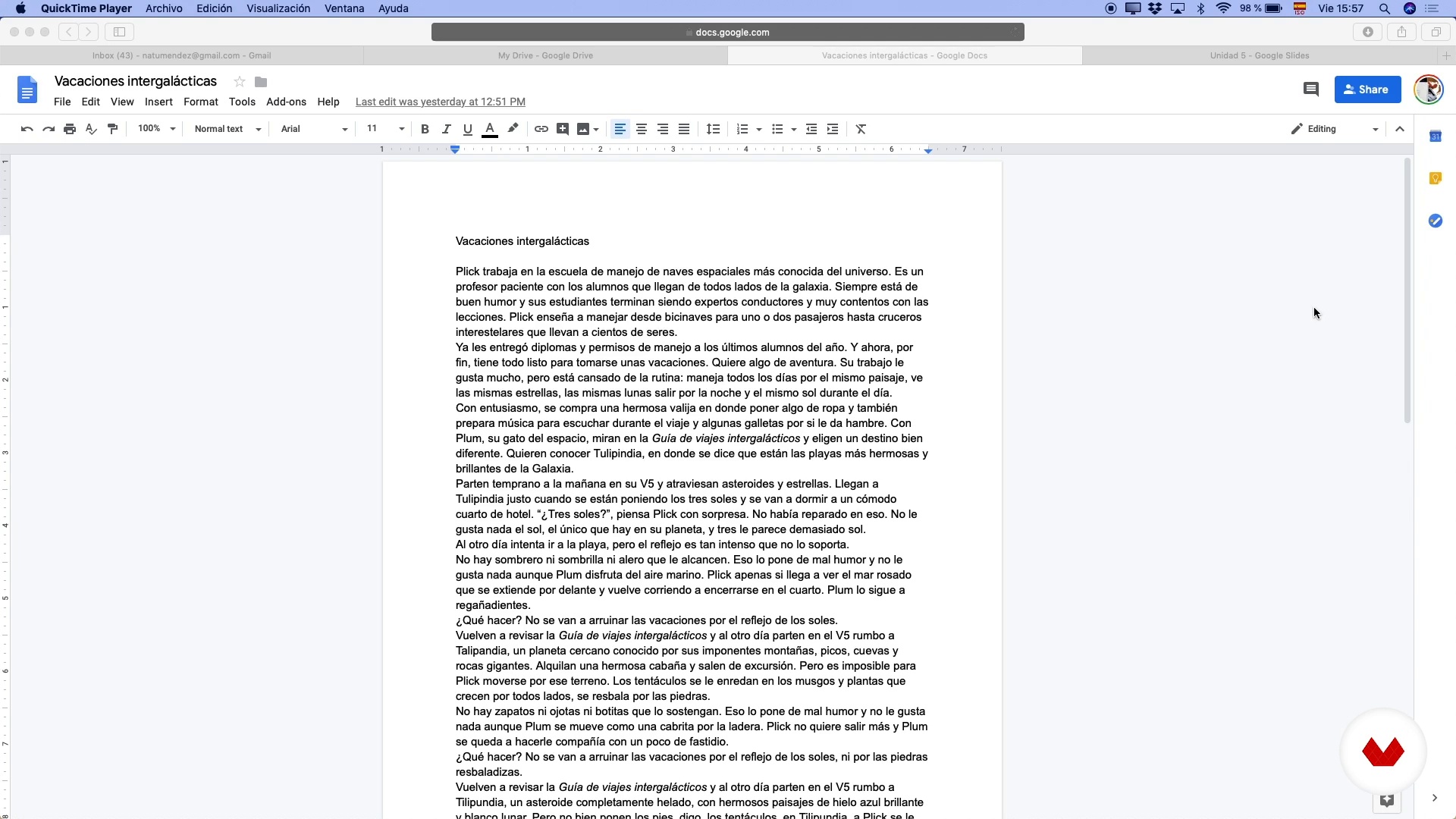Open the View menu

tap(122, 102)
